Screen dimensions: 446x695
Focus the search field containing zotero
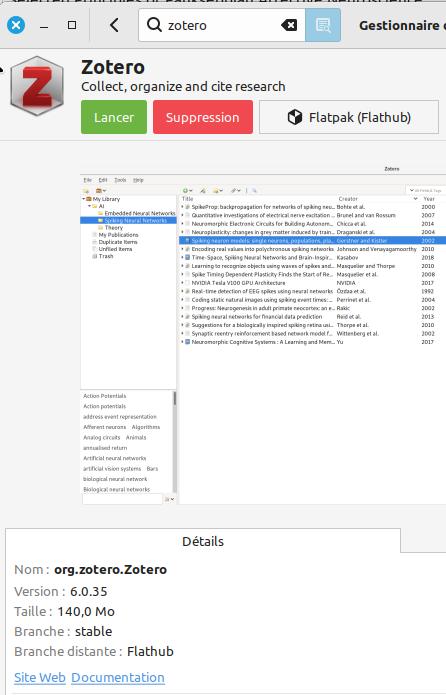click(x=222, y=25)
